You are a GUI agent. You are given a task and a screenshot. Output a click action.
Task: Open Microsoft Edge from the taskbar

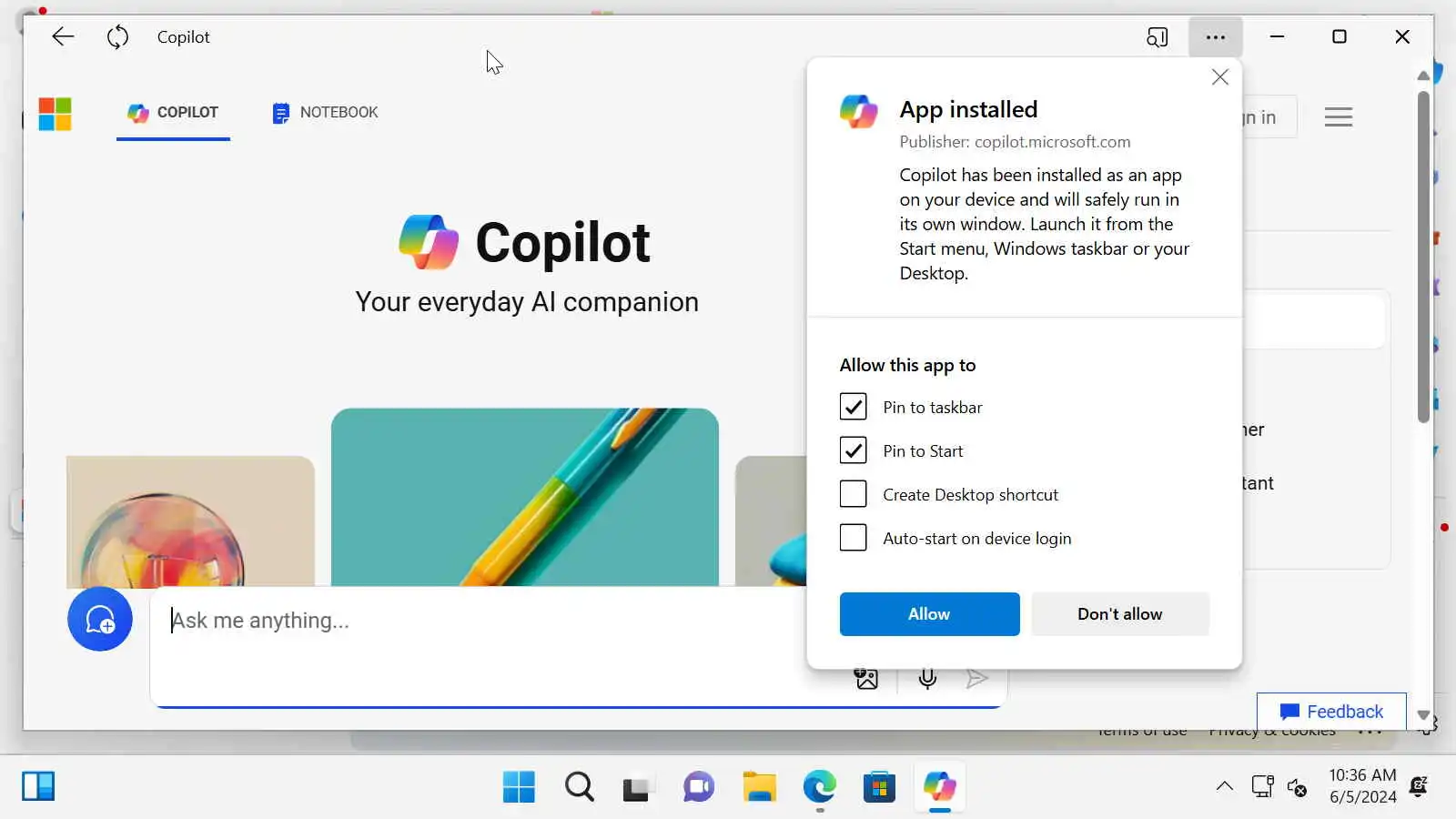819,786
